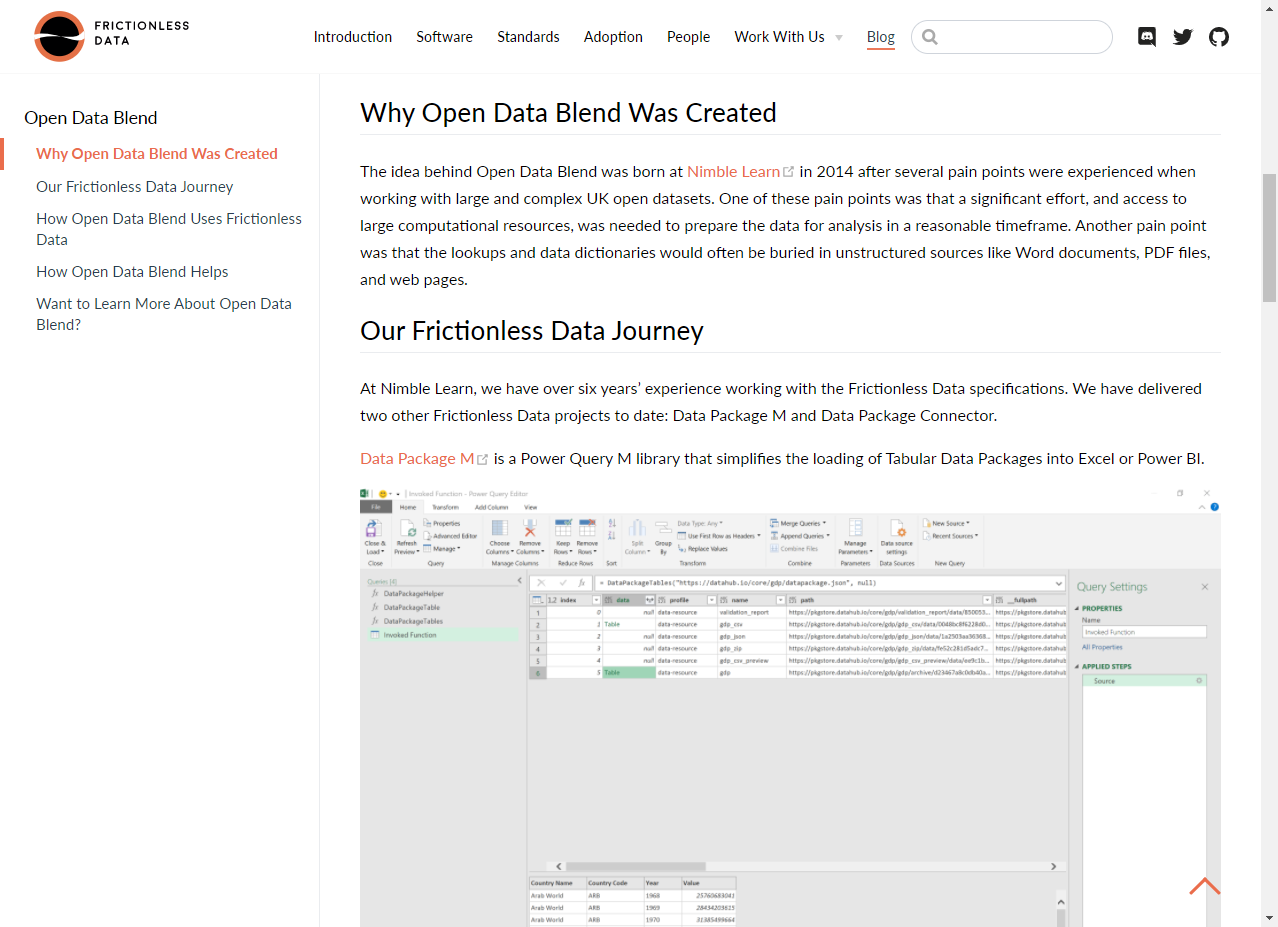The height and width of the screenshot is (927, 1278).
Task: Expand the Work With Us dropdown
Action: coord(789,37)
